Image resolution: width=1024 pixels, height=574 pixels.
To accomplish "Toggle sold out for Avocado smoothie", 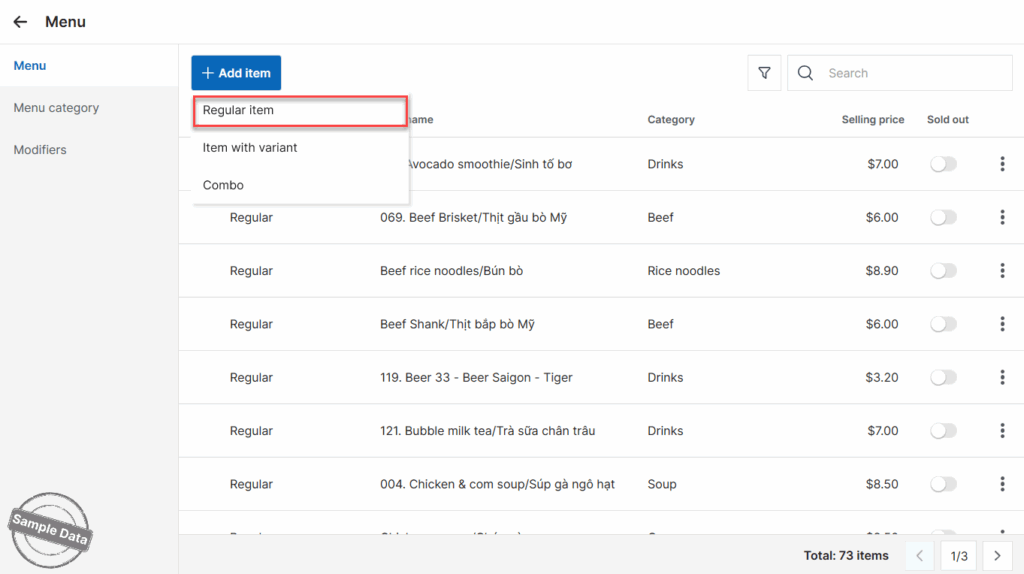I will click(943, 164).
